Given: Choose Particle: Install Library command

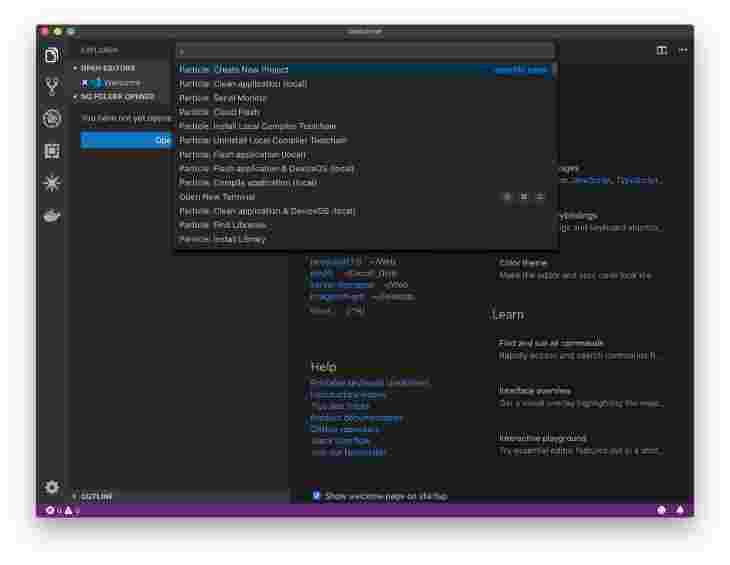Looking at the screenshot, I should click(x=366, y=239).
